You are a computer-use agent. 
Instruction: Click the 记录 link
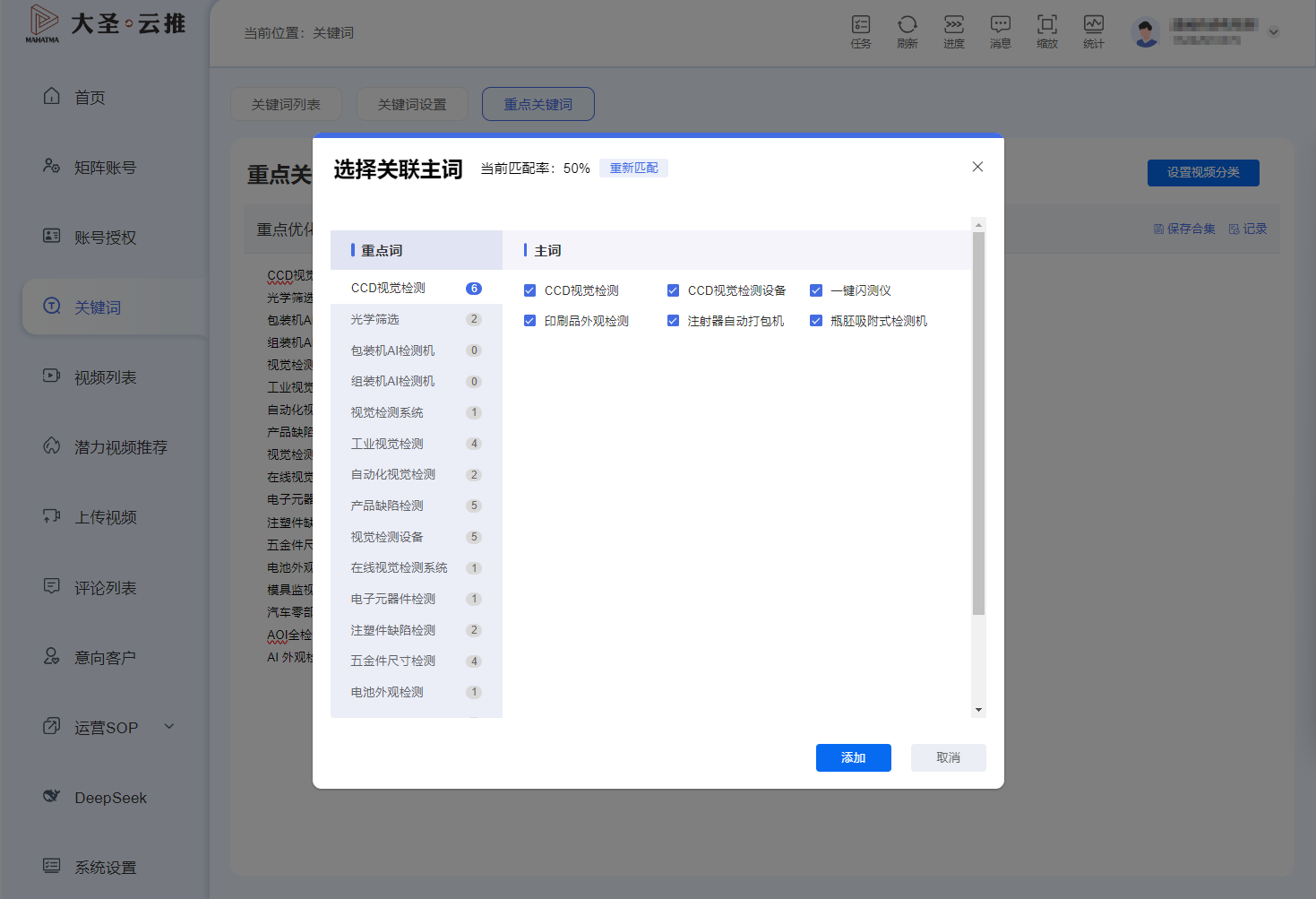[1248, 229]
